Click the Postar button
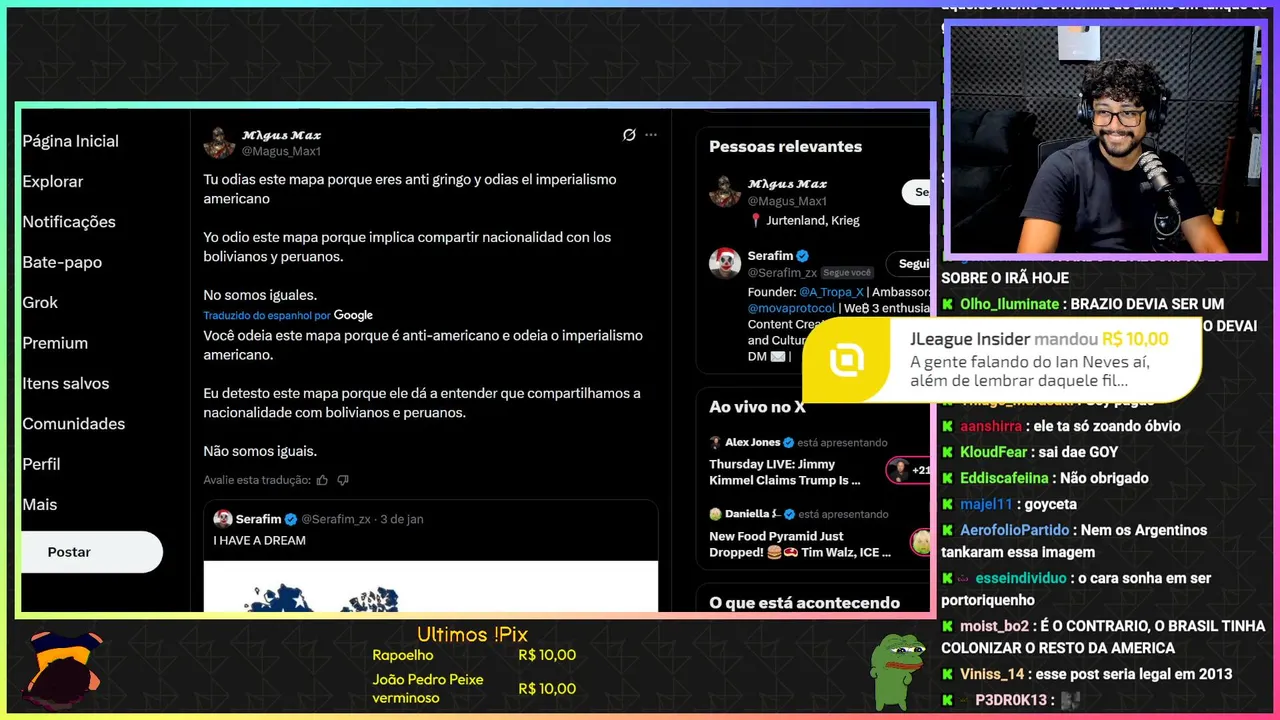1280x720 pixels. [92, 552]
